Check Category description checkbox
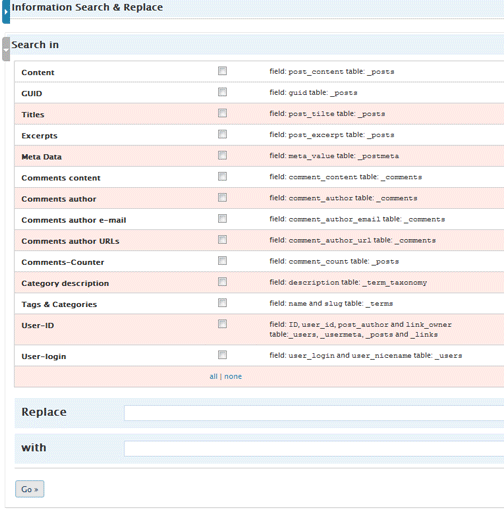Screen dimensions: 504x511 (222, 282)
